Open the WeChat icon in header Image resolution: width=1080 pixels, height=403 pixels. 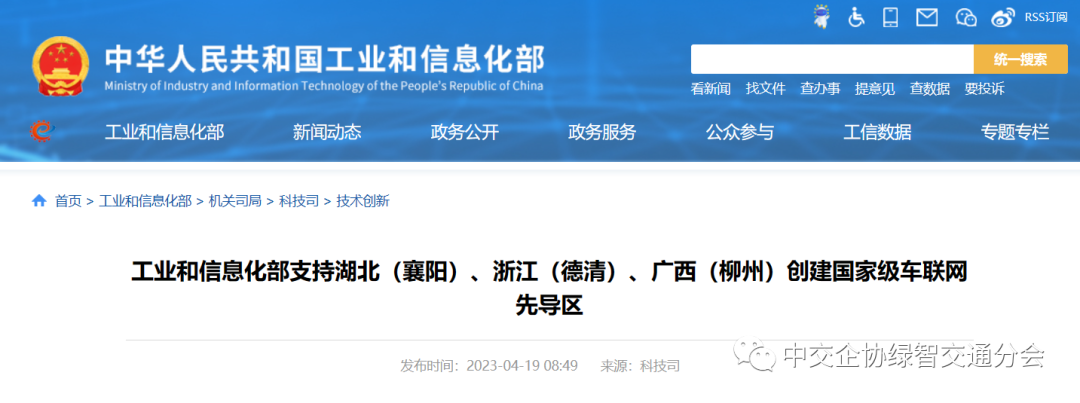(x=966, y=17)
